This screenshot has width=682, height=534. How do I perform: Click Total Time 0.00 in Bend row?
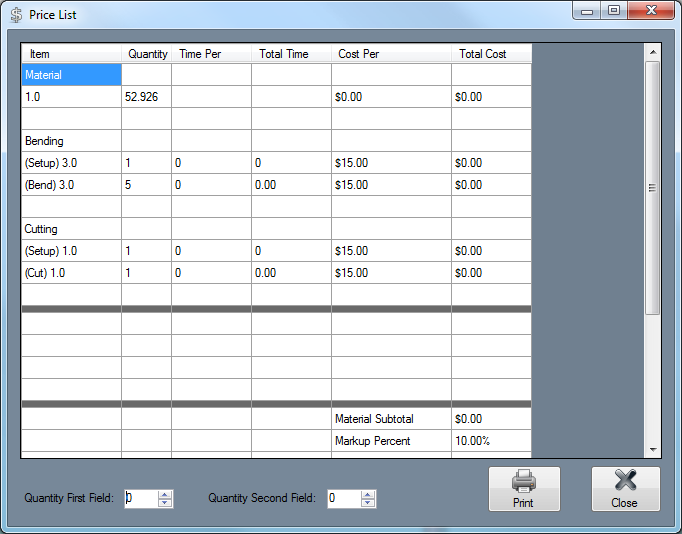tap(291, 185)
